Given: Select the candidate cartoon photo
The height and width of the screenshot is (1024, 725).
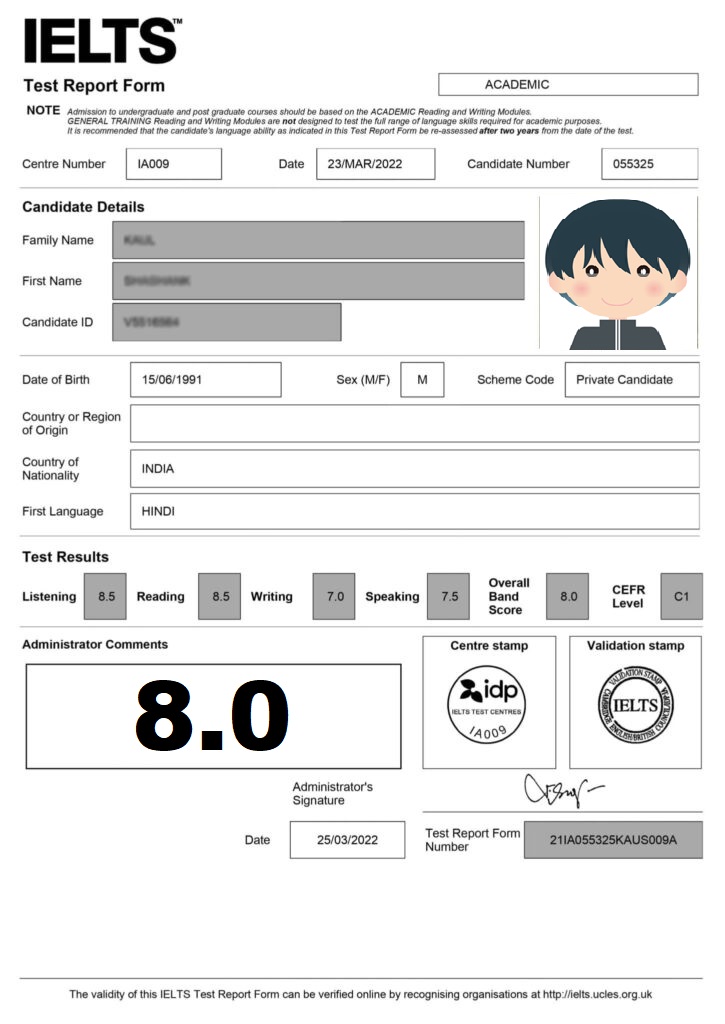Looking at the screenshot, I should pos(617,272).
